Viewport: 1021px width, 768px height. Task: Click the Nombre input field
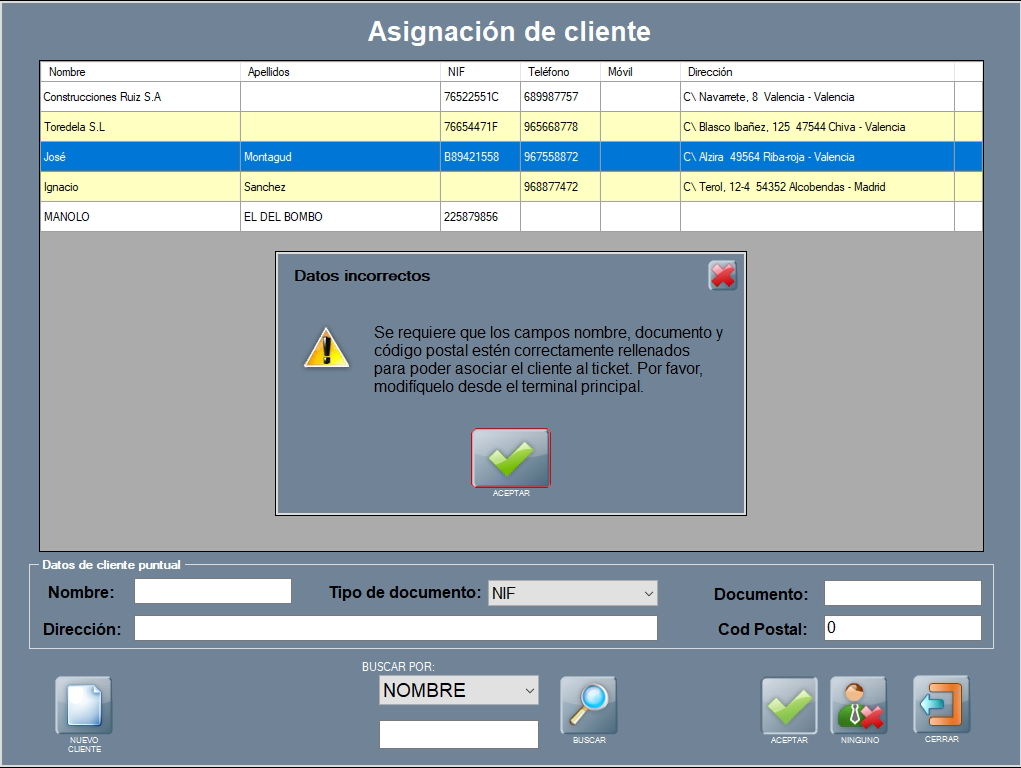coord(213,591)
